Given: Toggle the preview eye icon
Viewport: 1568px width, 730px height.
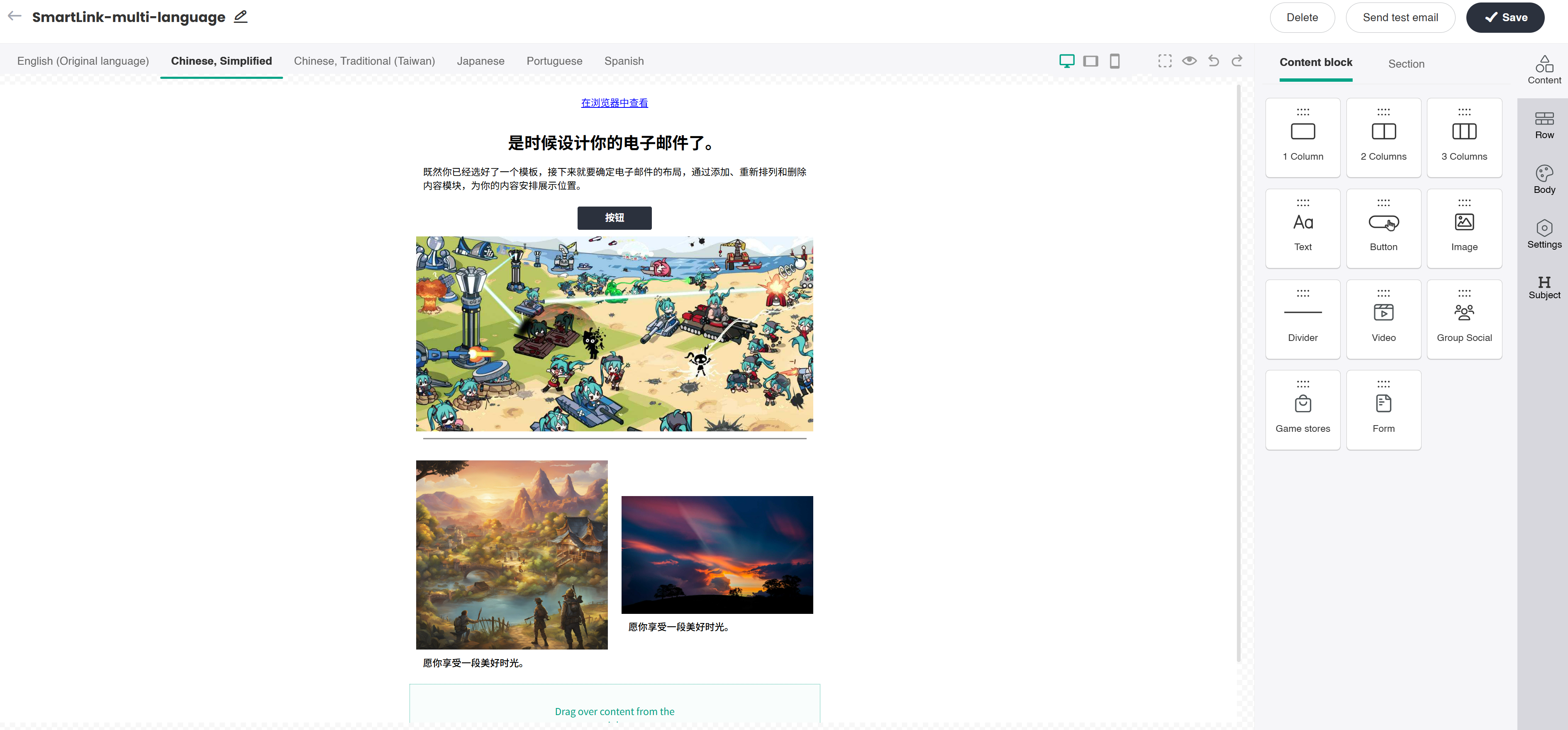Looking at the screenshot, I should click(x=1189, y=61).
